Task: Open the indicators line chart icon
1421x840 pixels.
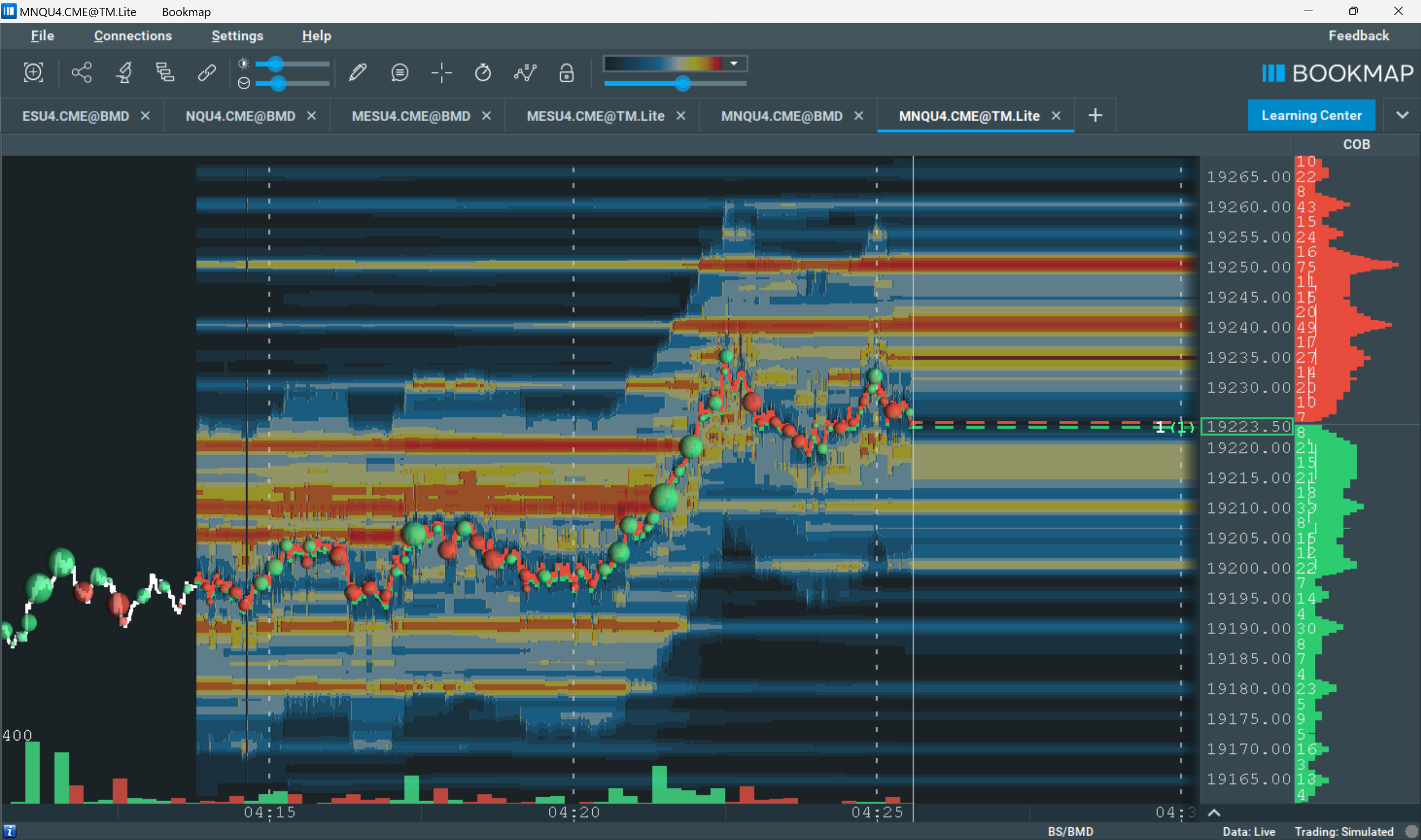Action: coord(525,73)
